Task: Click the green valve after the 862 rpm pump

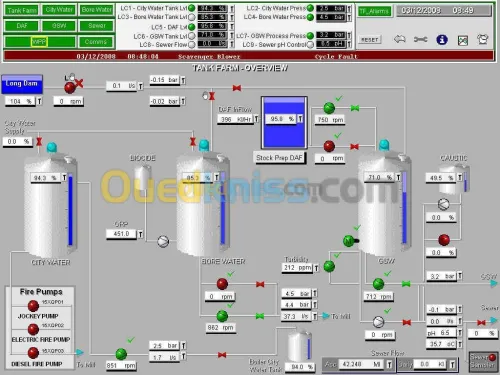Action: tap(260, 316)
